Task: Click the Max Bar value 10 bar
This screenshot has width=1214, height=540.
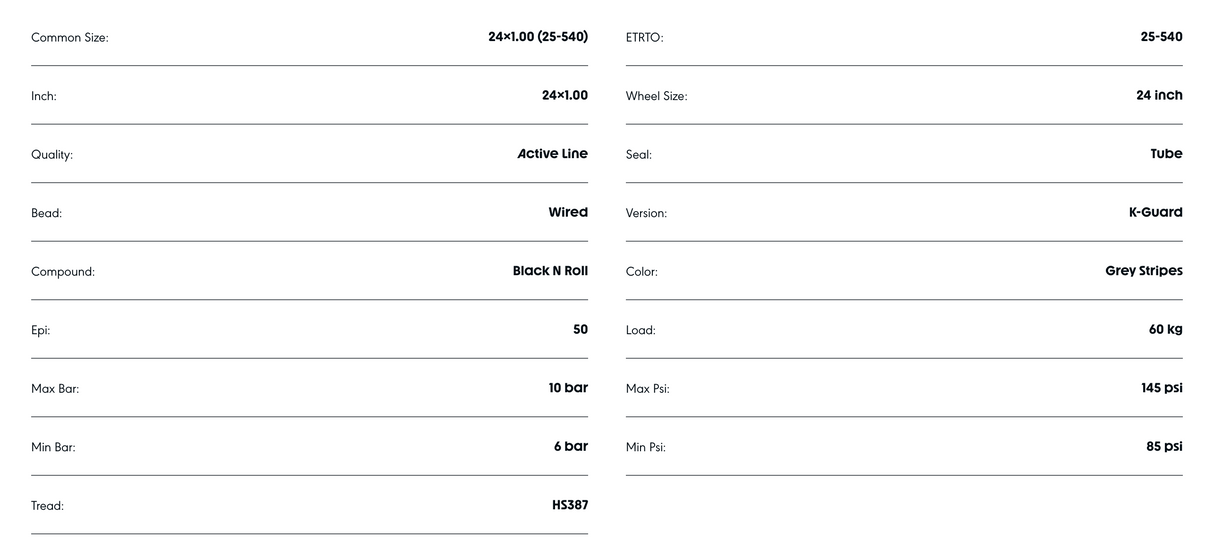Action: point(568,388)
